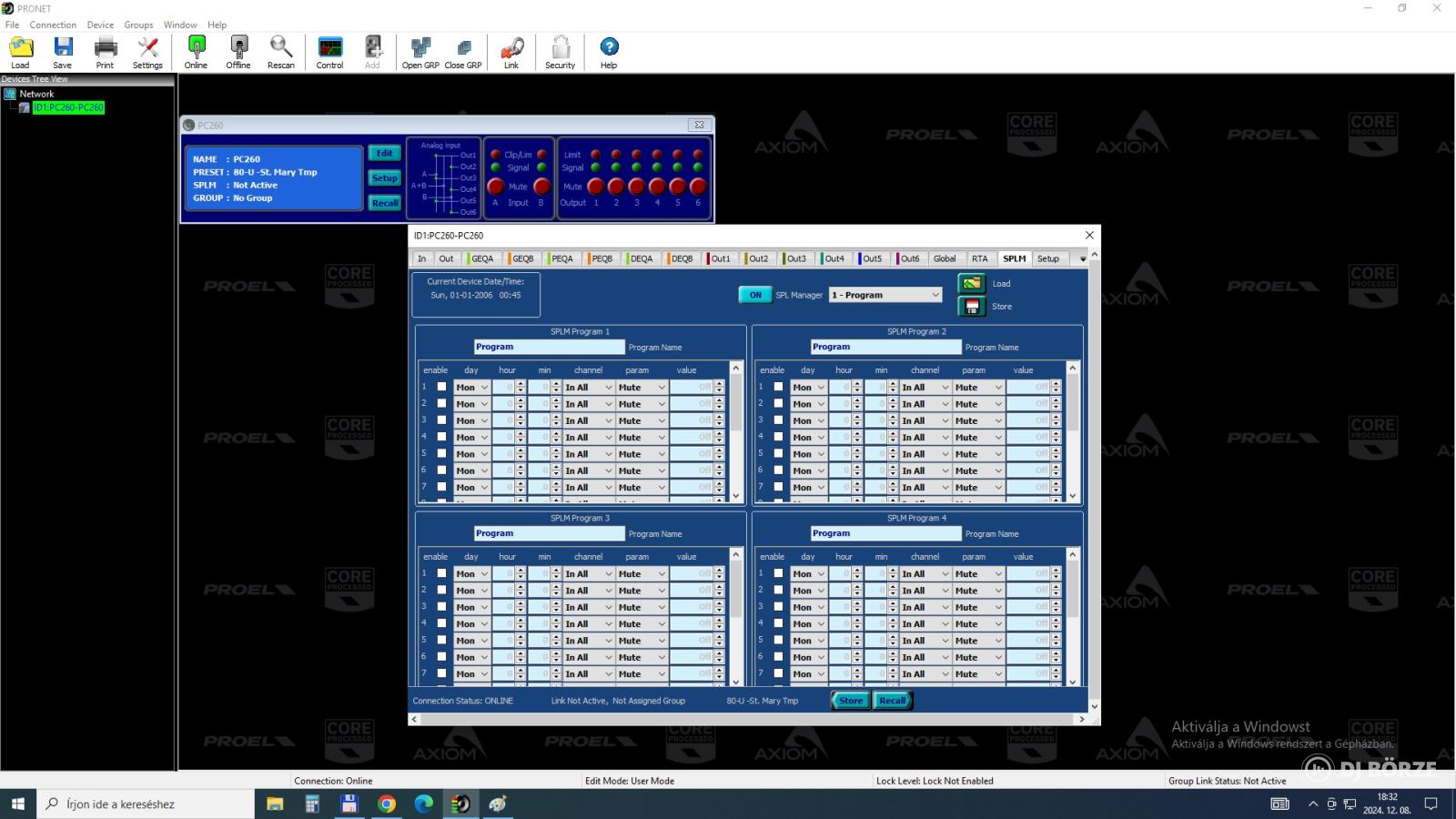Image resolution: width=1456 pixels, height=819 pixels.
Task: Open the Security toolbar icon
Action: tap(561, 52)
